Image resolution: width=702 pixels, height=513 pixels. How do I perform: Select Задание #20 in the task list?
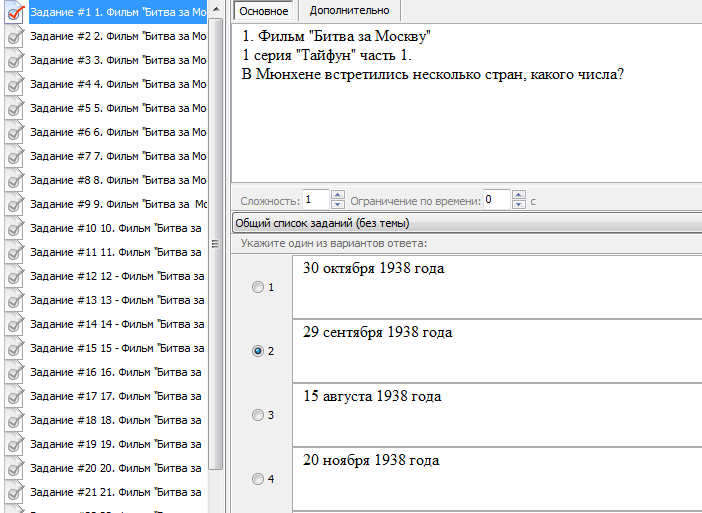118,468
